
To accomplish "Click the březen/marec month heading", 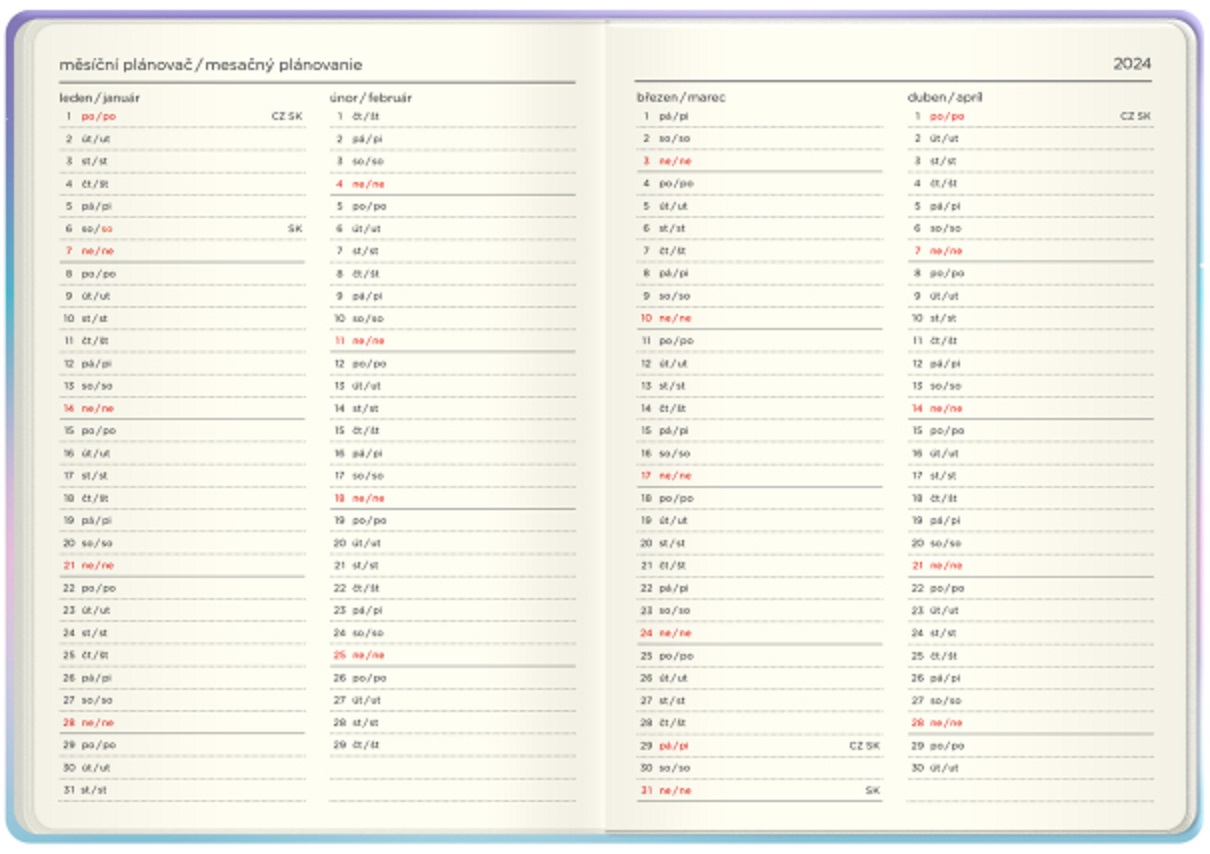I will [x=681, y=98].
